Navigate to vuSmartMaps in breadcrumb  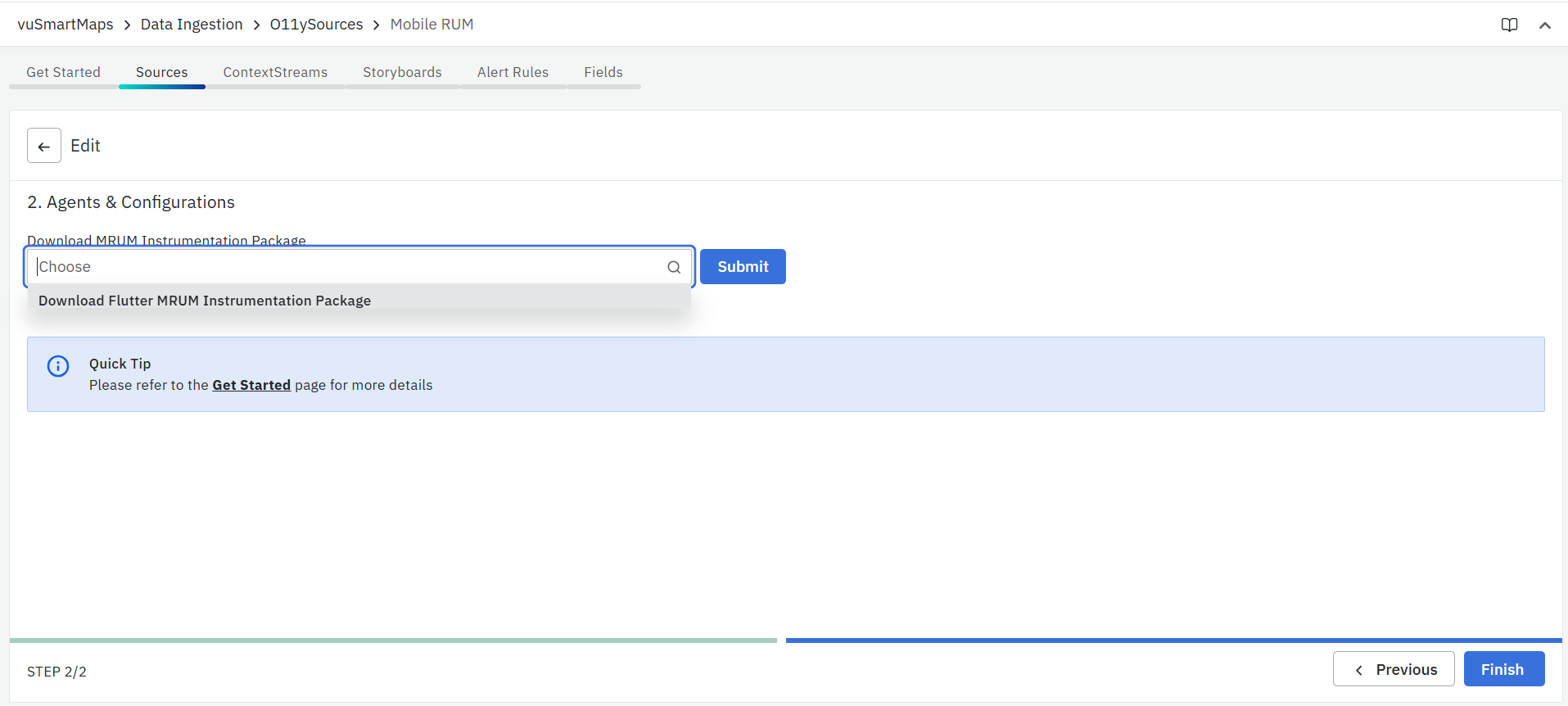coord(66,25)
